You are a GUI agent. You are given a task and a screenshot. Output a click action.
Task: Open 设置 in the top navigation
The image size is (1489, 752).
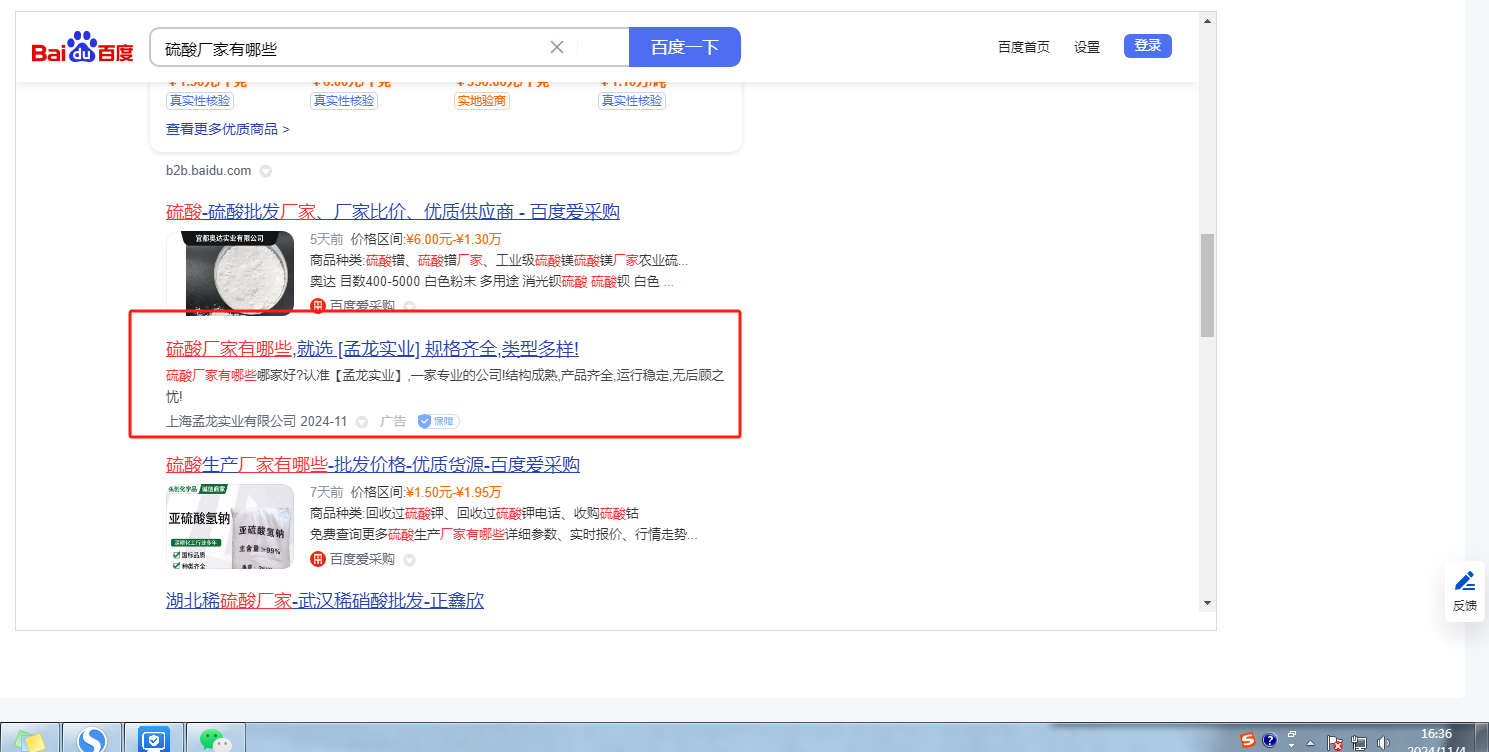[1087, 47]
